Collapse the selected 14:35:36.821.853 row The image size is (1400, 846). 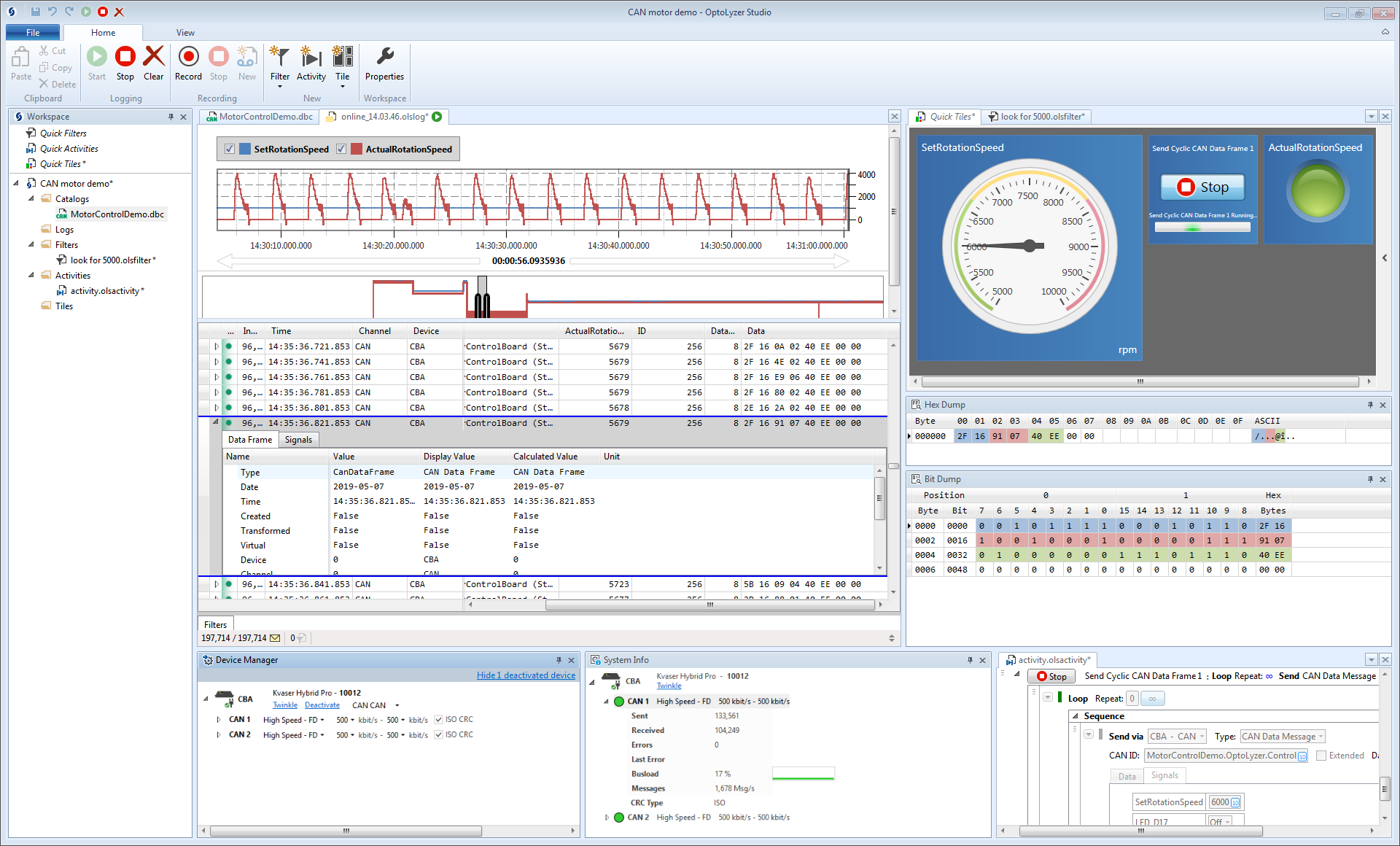(x=217, y=422)
